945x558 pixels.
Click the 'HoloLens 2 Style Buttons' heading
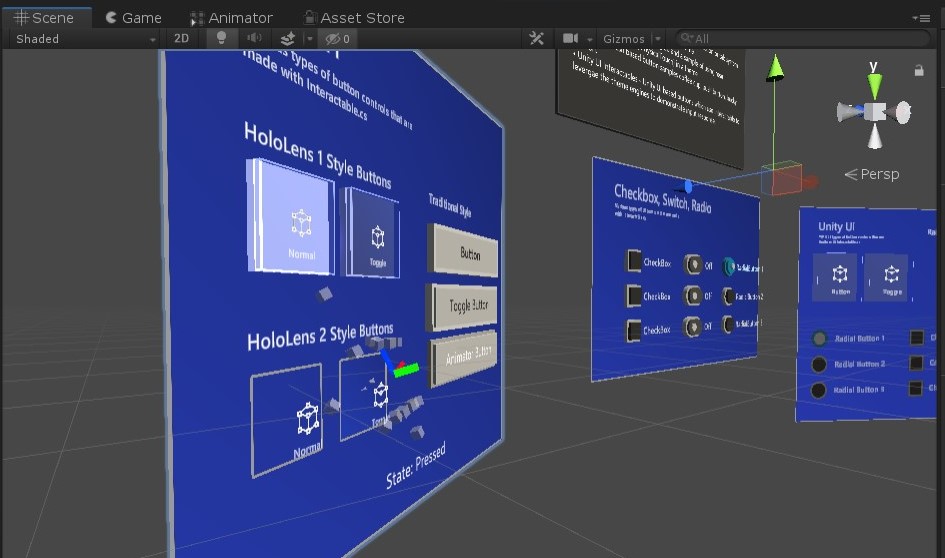(x=320, y=337)
